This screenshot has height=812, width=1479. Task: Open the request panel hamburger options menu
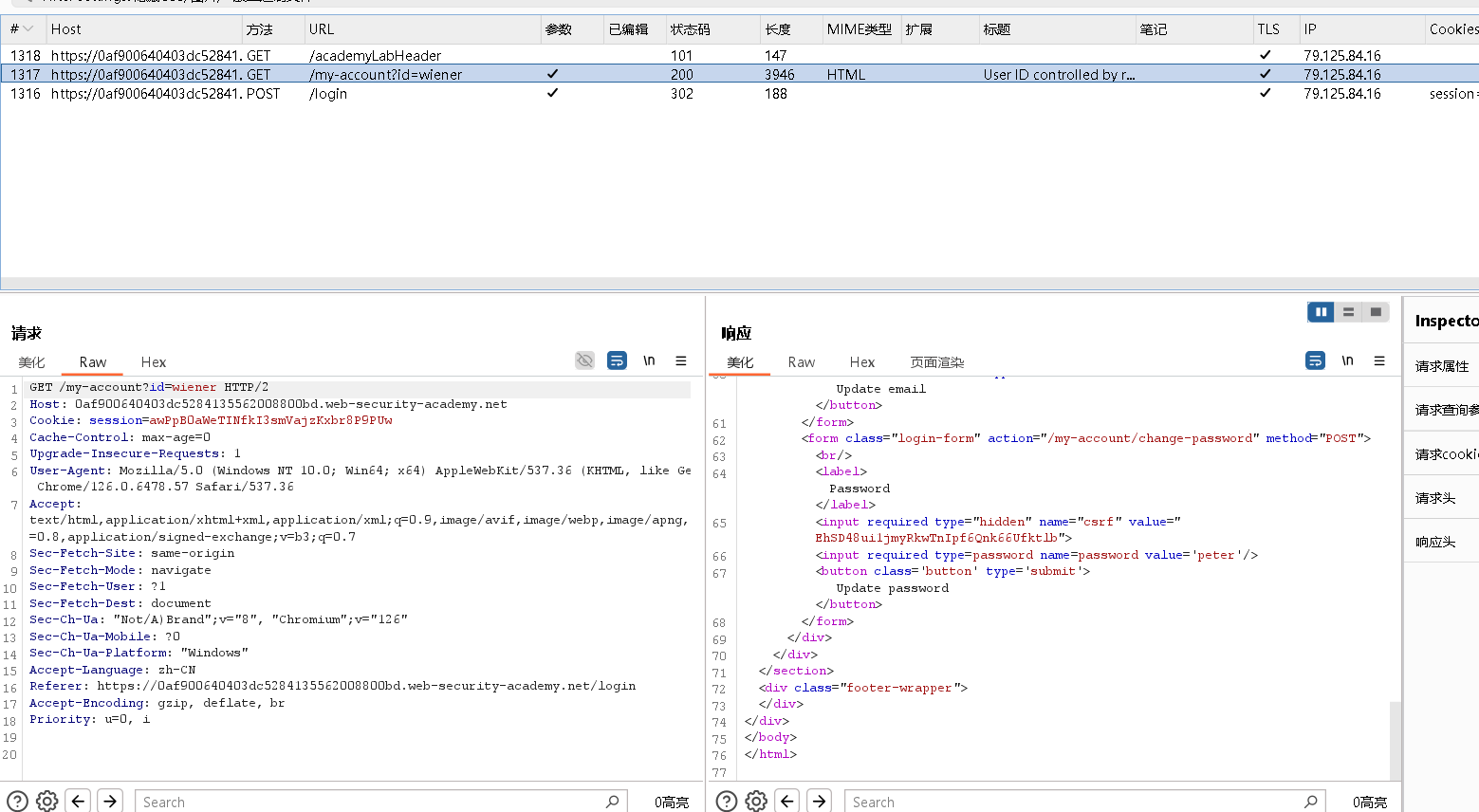tap(681, 360)
